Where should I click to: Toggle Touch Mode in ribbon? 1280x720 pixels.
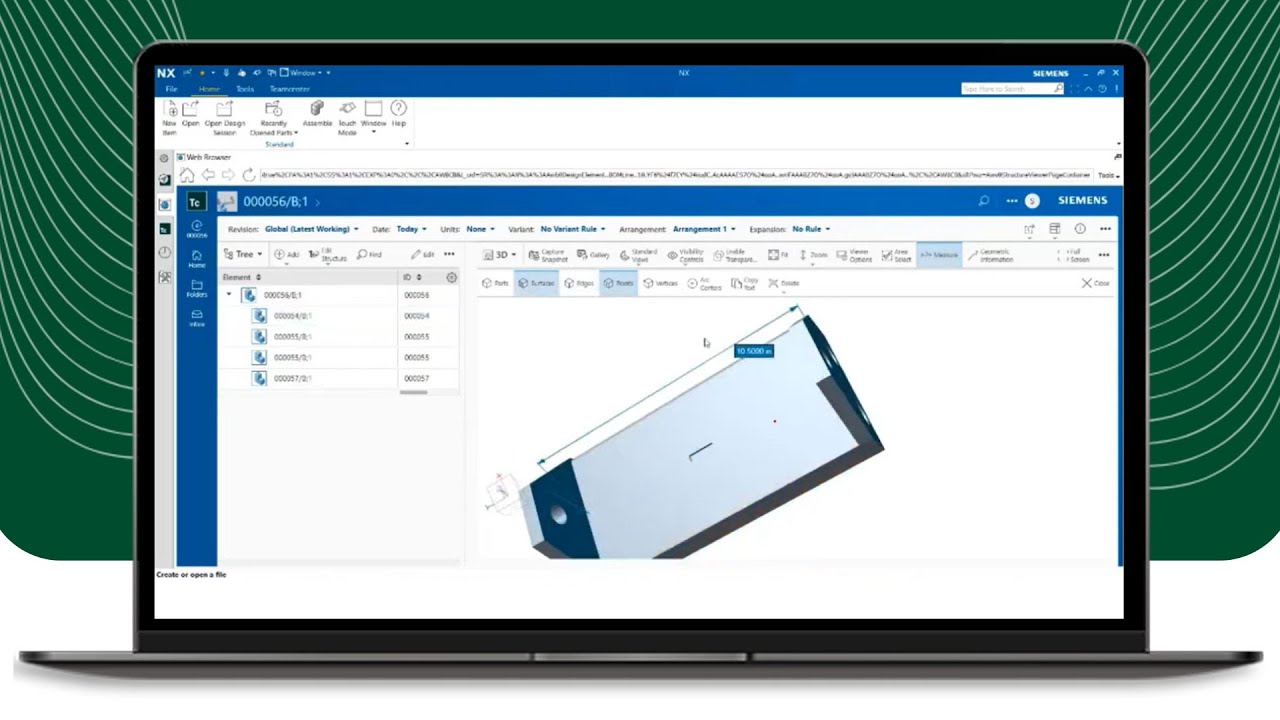coord(347,117)
